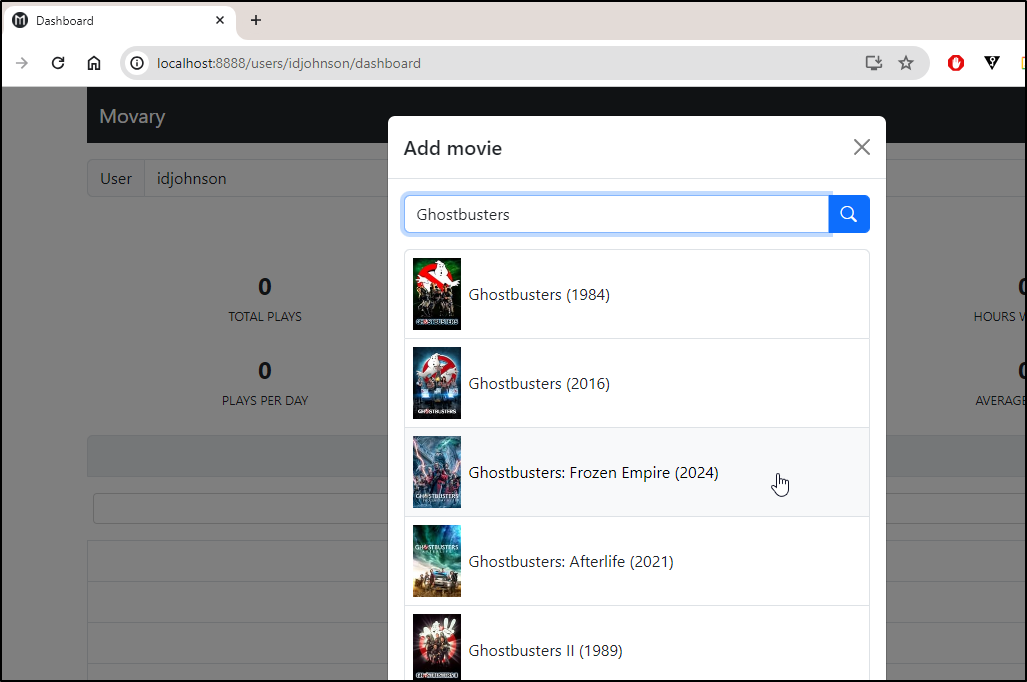The width and height of the screenshot is (1027, 682).
Task: Click the idjohnson user field
Action: point(265,178)
